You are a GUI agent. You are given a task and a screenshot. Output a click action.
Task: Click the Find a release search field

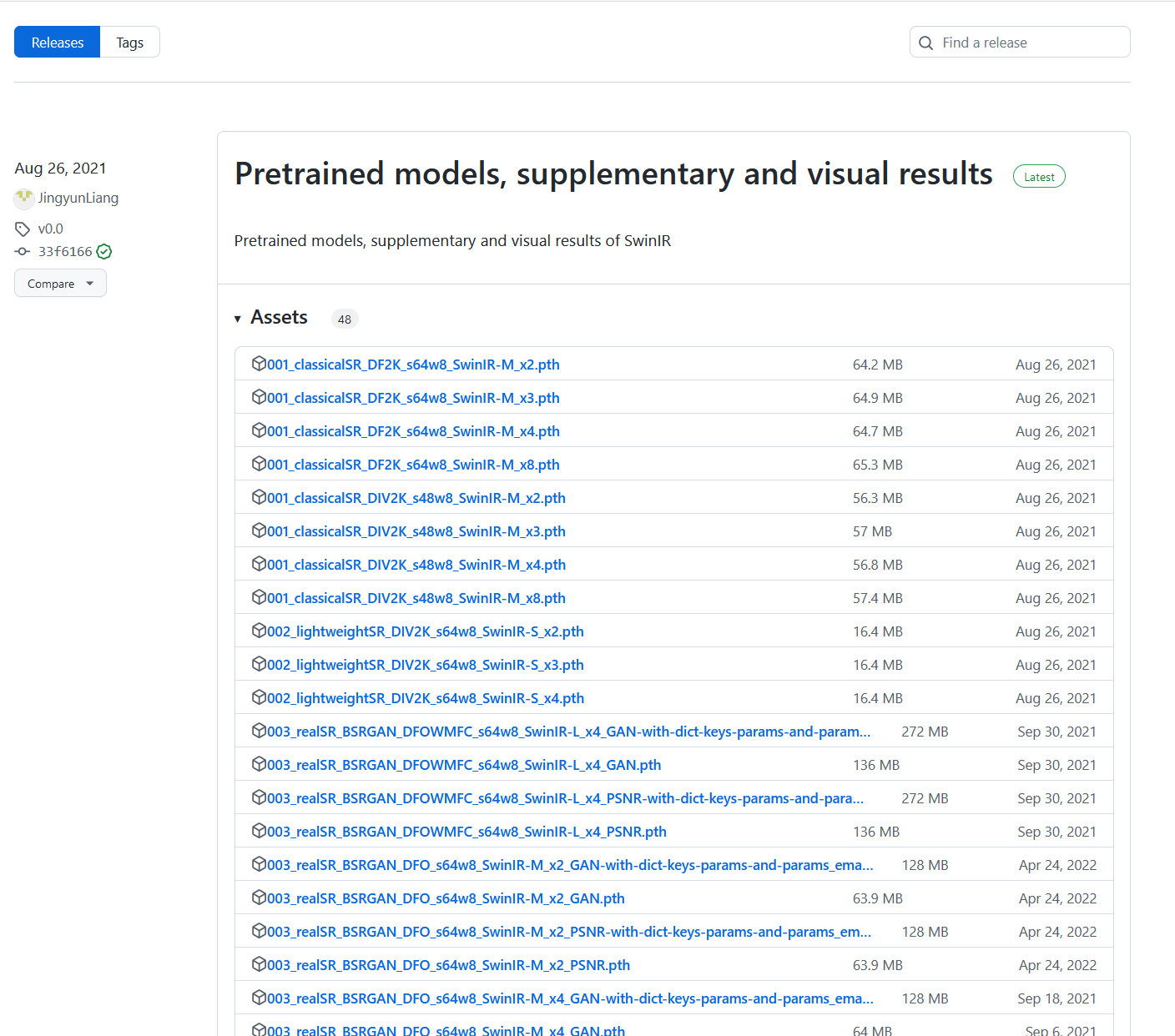click(x=1020, y=43)
